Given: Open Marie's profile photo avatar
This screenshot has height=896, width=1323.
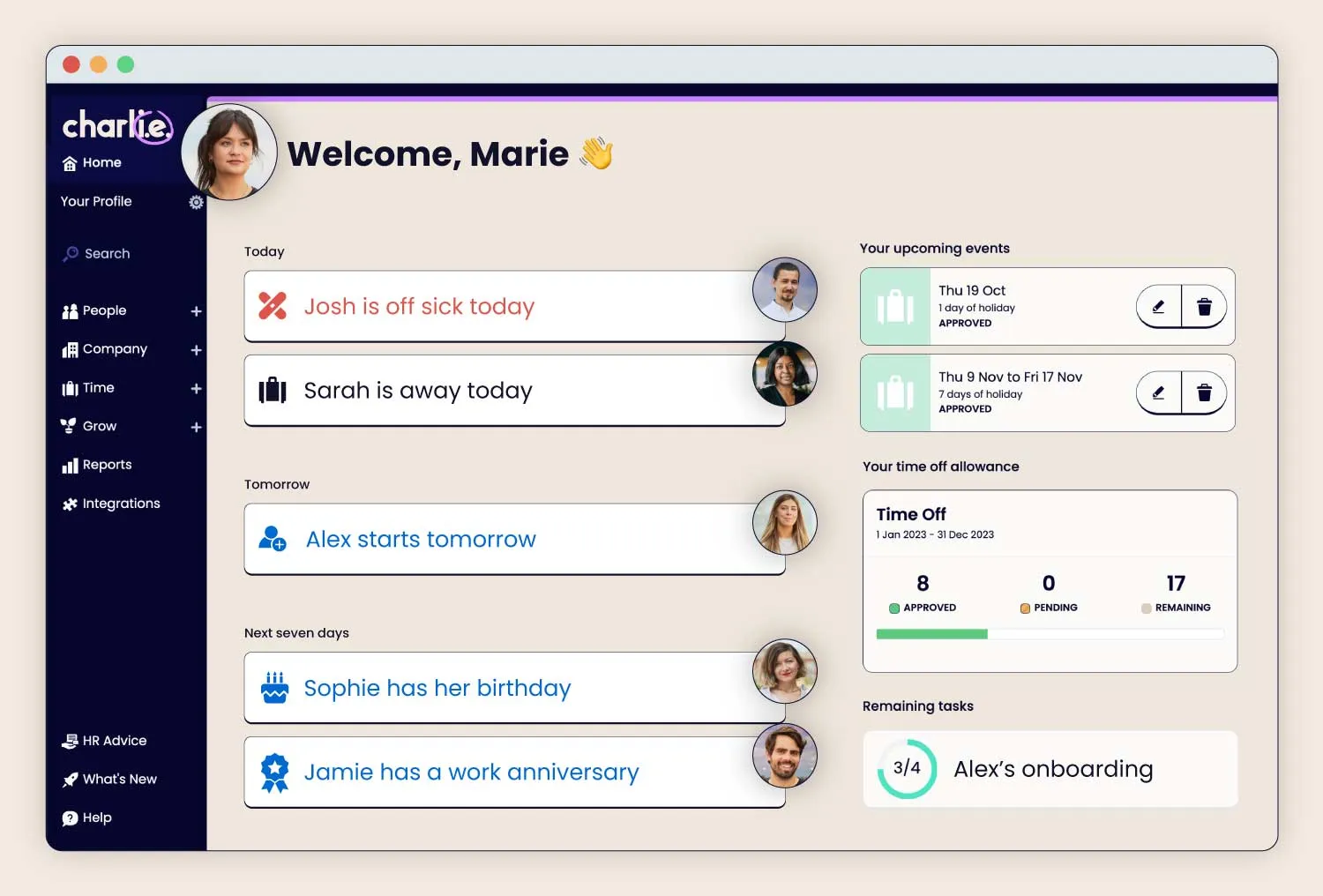Looking at the screenshot, I should [x=229, y=152].
